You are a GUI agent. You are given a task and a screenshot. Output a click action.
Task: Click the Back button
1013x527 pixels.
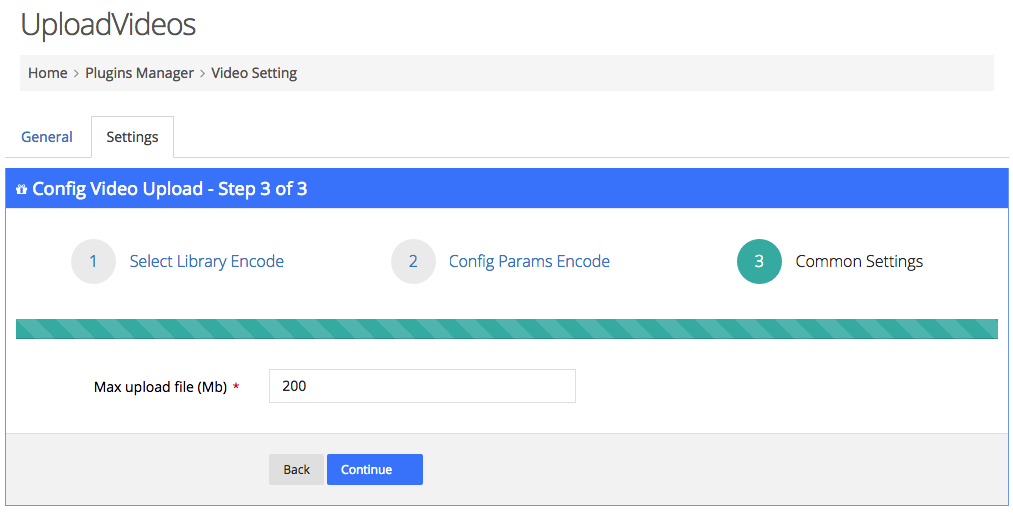297,470
